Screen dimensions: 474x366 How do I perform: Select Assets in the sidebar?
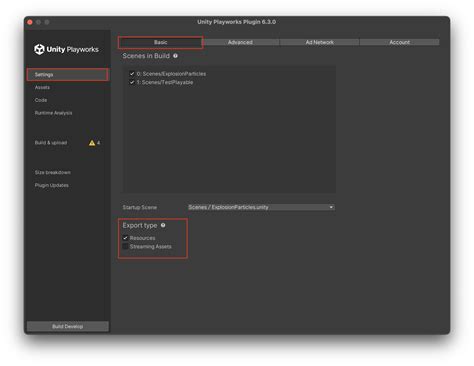[42, 87]
